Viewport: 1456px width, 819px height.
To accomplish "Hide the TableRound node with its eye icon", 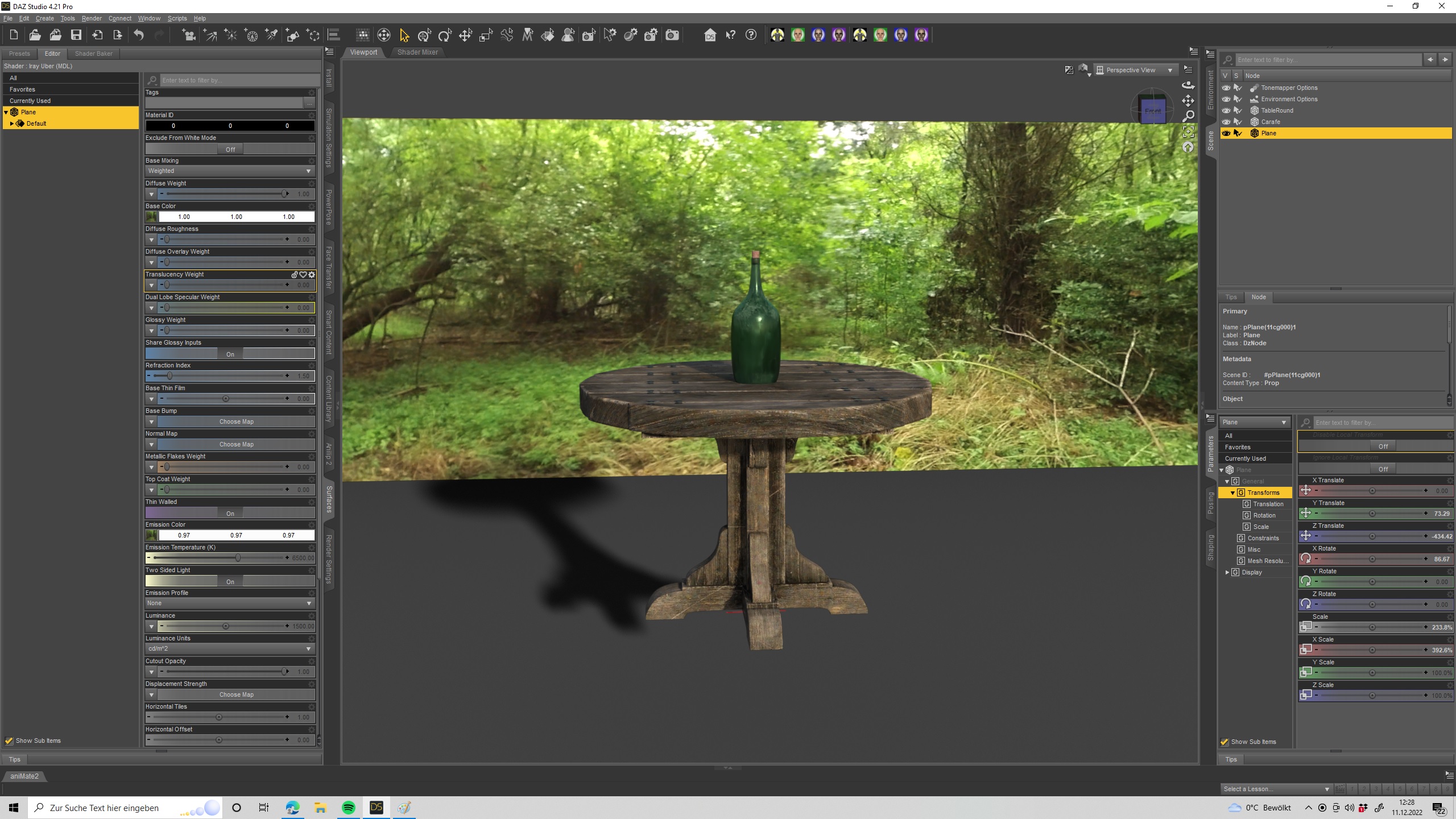I will coord(1226,110).
